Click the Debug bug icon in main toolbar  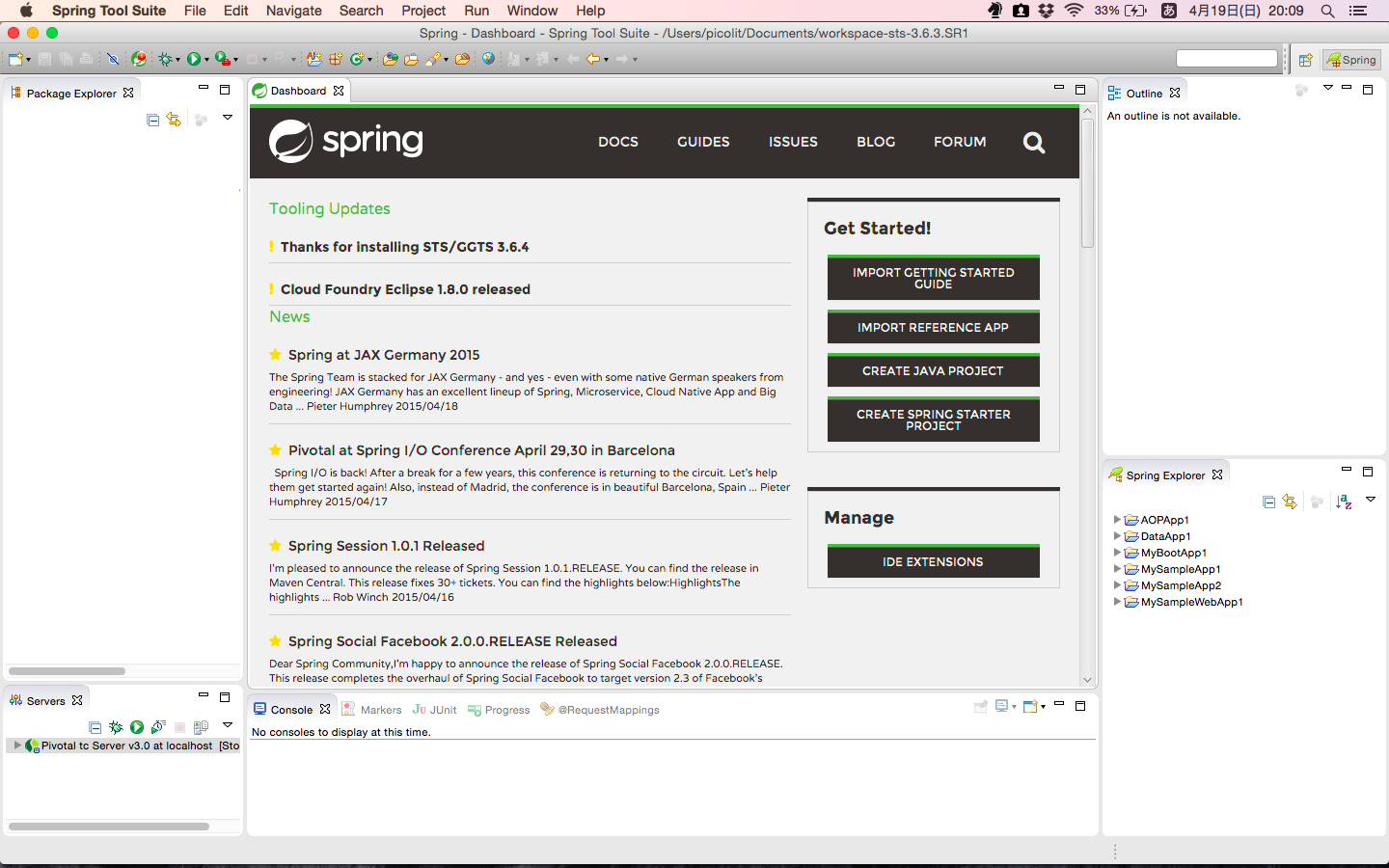pos(165,60)
